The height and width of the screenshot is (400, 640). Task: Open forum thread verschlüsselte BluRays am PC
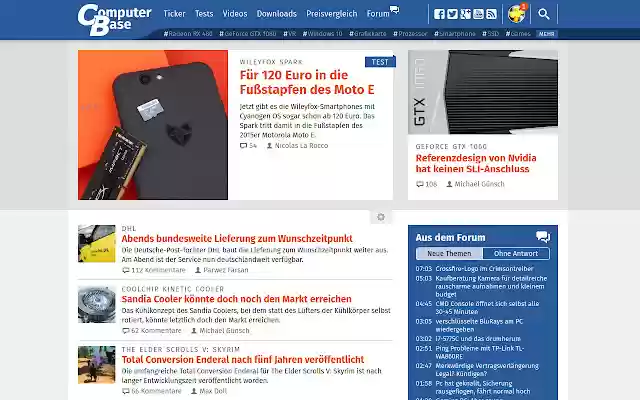(479, 325)
